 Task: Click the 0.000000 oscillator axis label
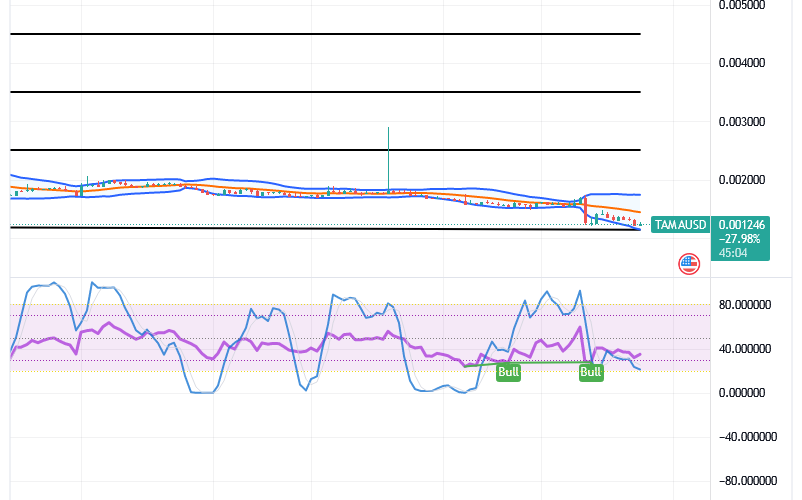pyautogui.click(x=742, y=393)
